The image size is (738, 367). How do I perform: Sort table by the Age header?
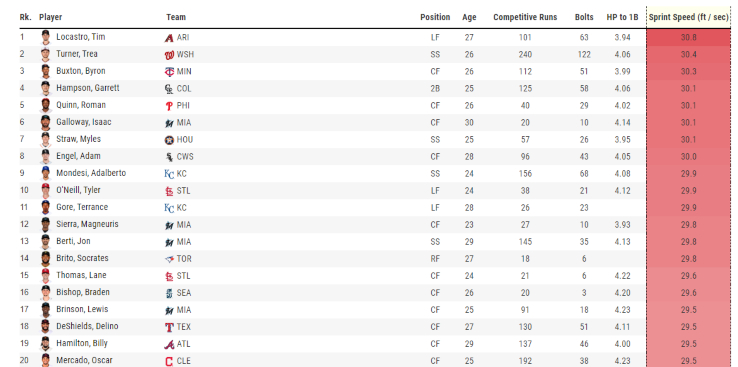click(469, 17)
